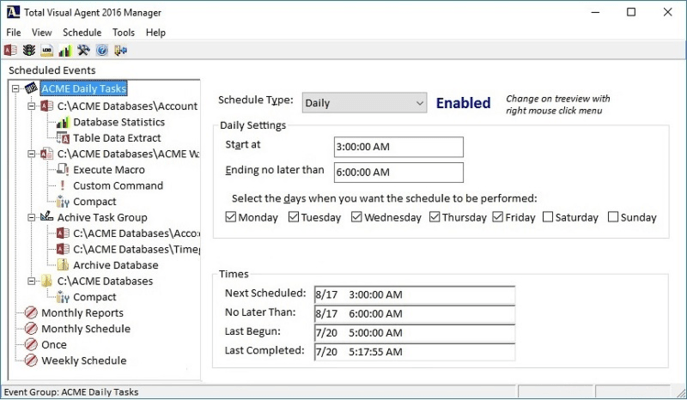Select the Weekly Schedule event
687x400 pixels.
[x=83, y=361]
